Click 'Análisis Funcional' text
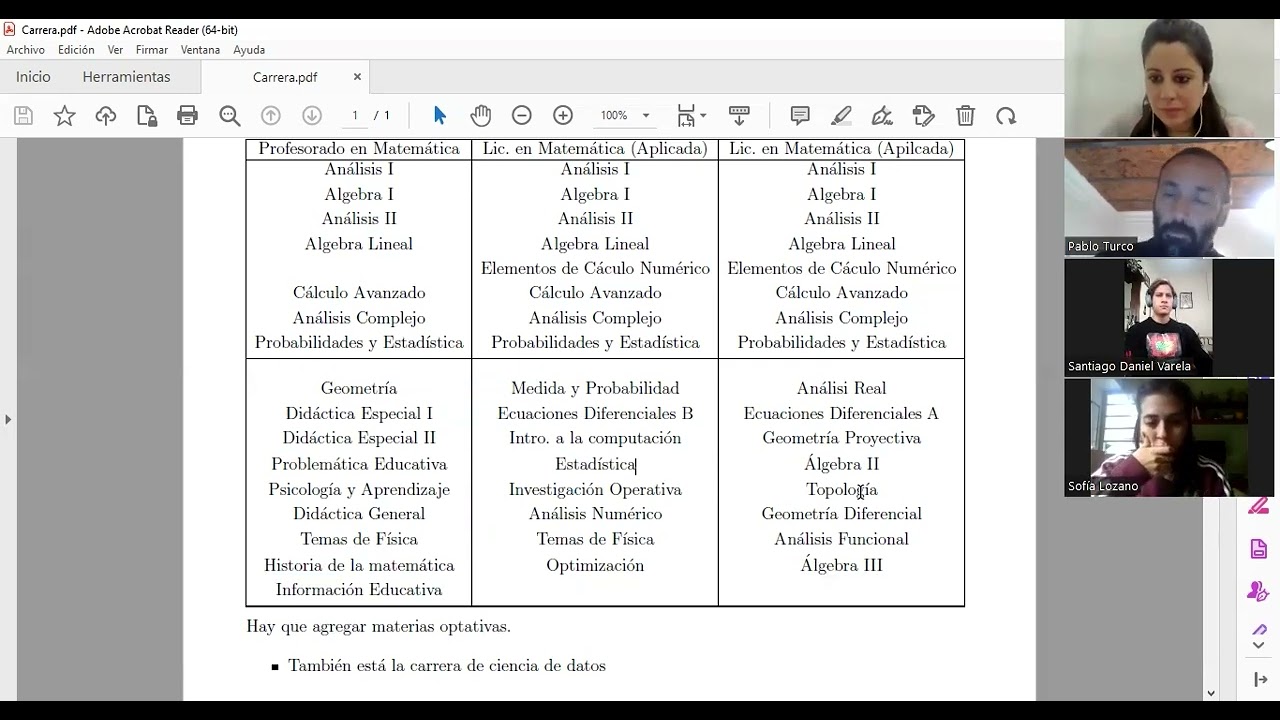1280x720 pixels. point(841,540)
